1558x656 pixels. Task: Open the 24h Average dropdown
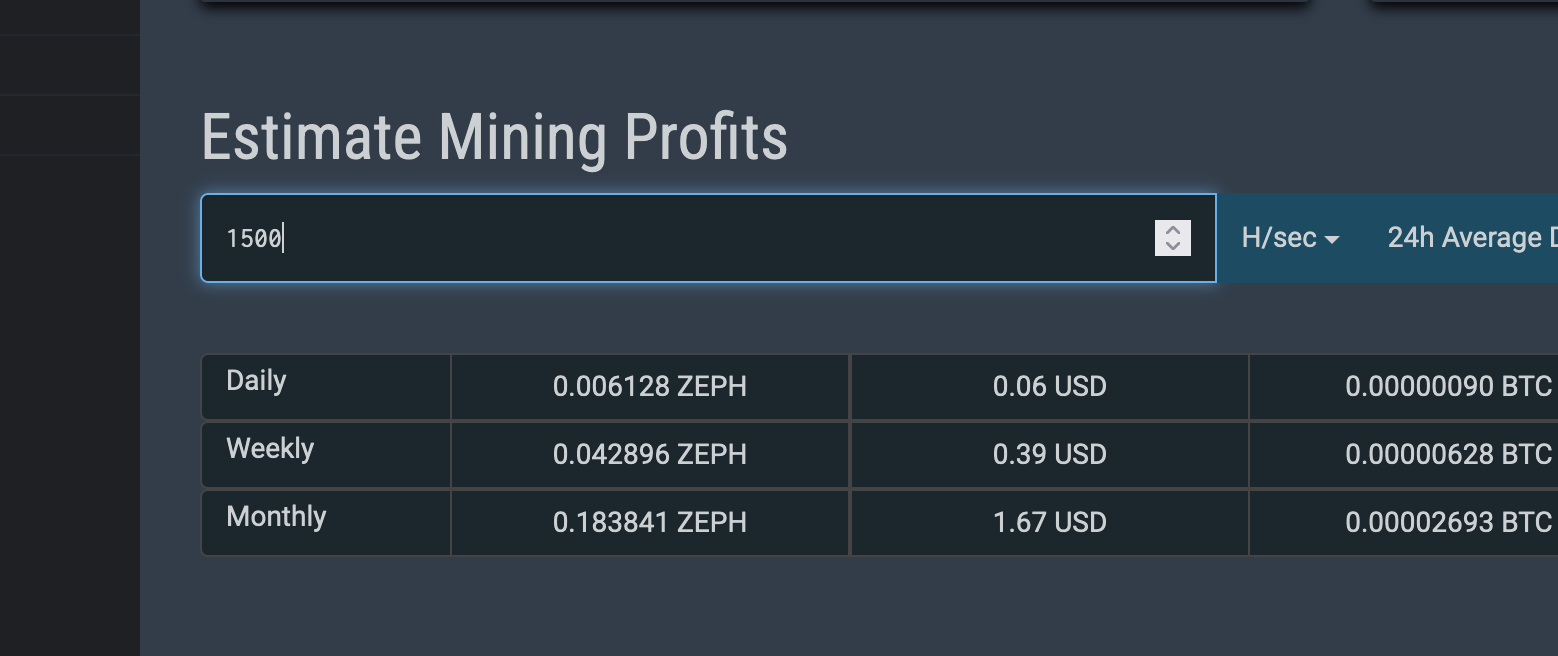click(1470, 238)
